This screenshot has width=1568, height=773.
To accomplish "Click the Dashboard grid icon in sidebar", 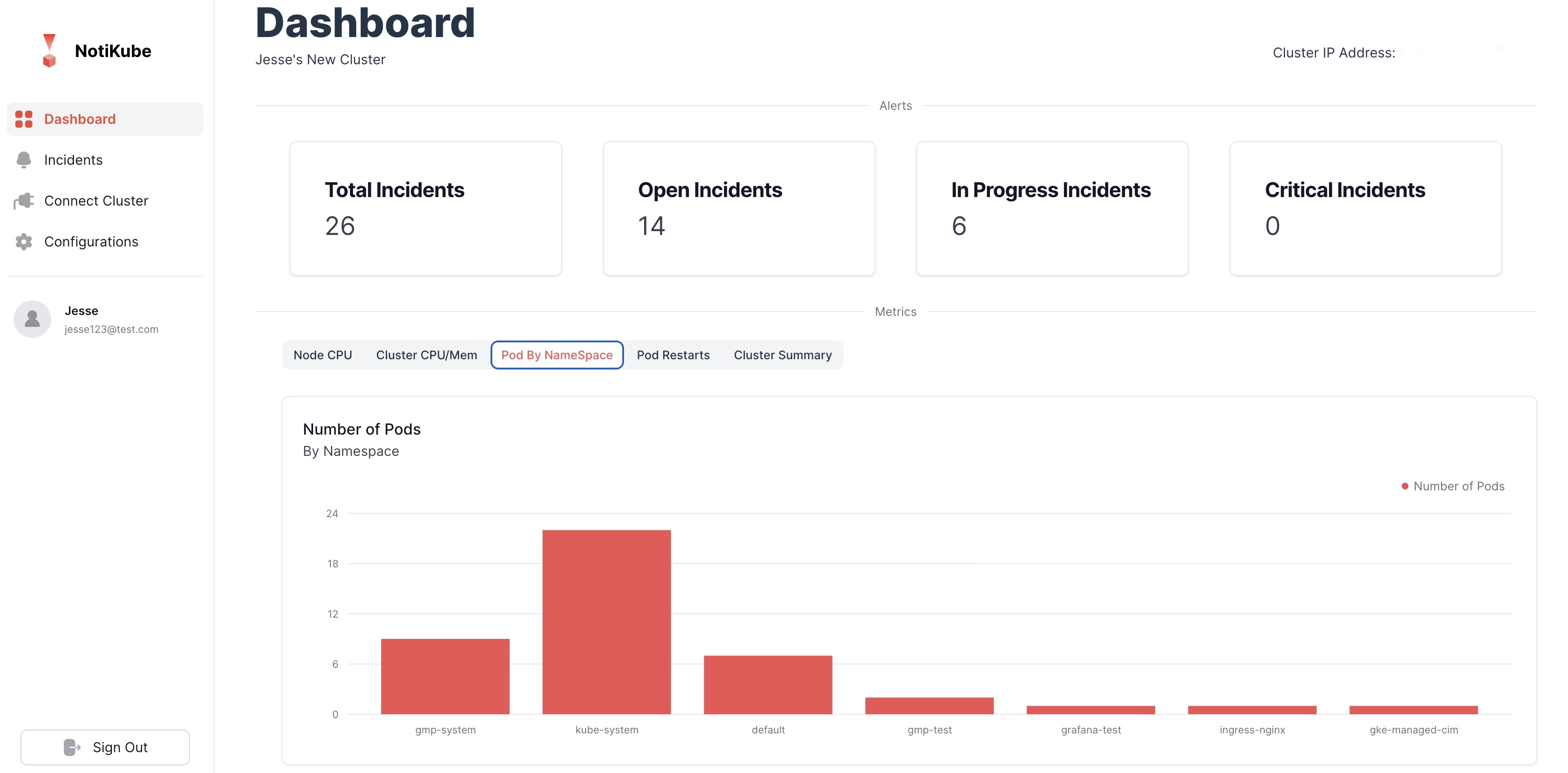I will (24, 119).
